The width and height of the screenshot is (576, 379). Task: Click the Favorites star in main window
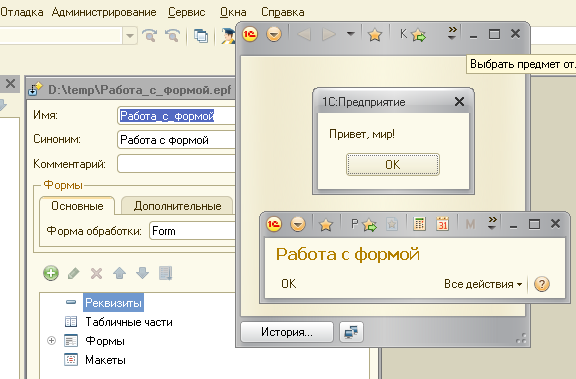(x=375, y=35)
